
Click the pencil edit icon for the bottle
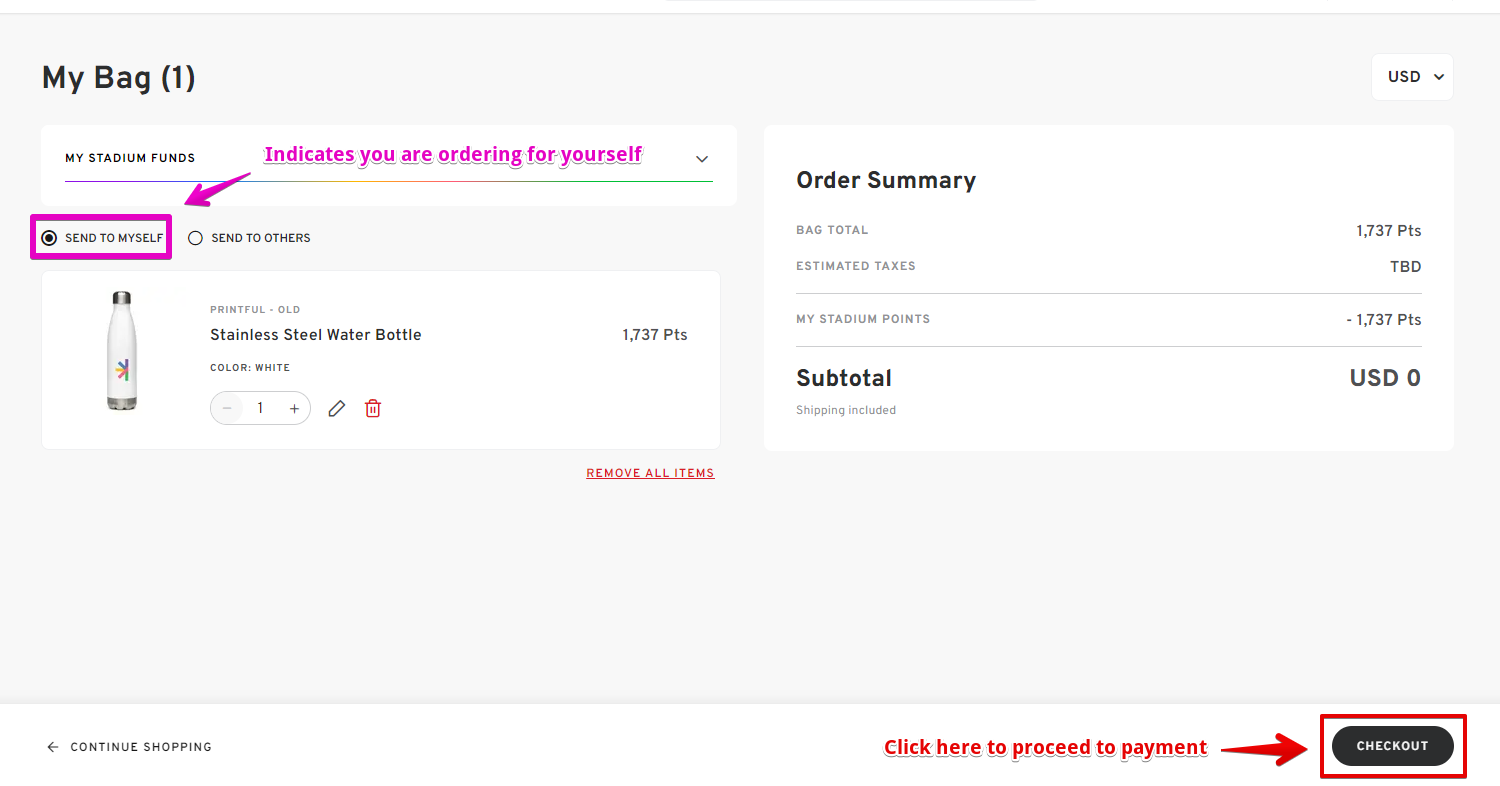[337, 408]
